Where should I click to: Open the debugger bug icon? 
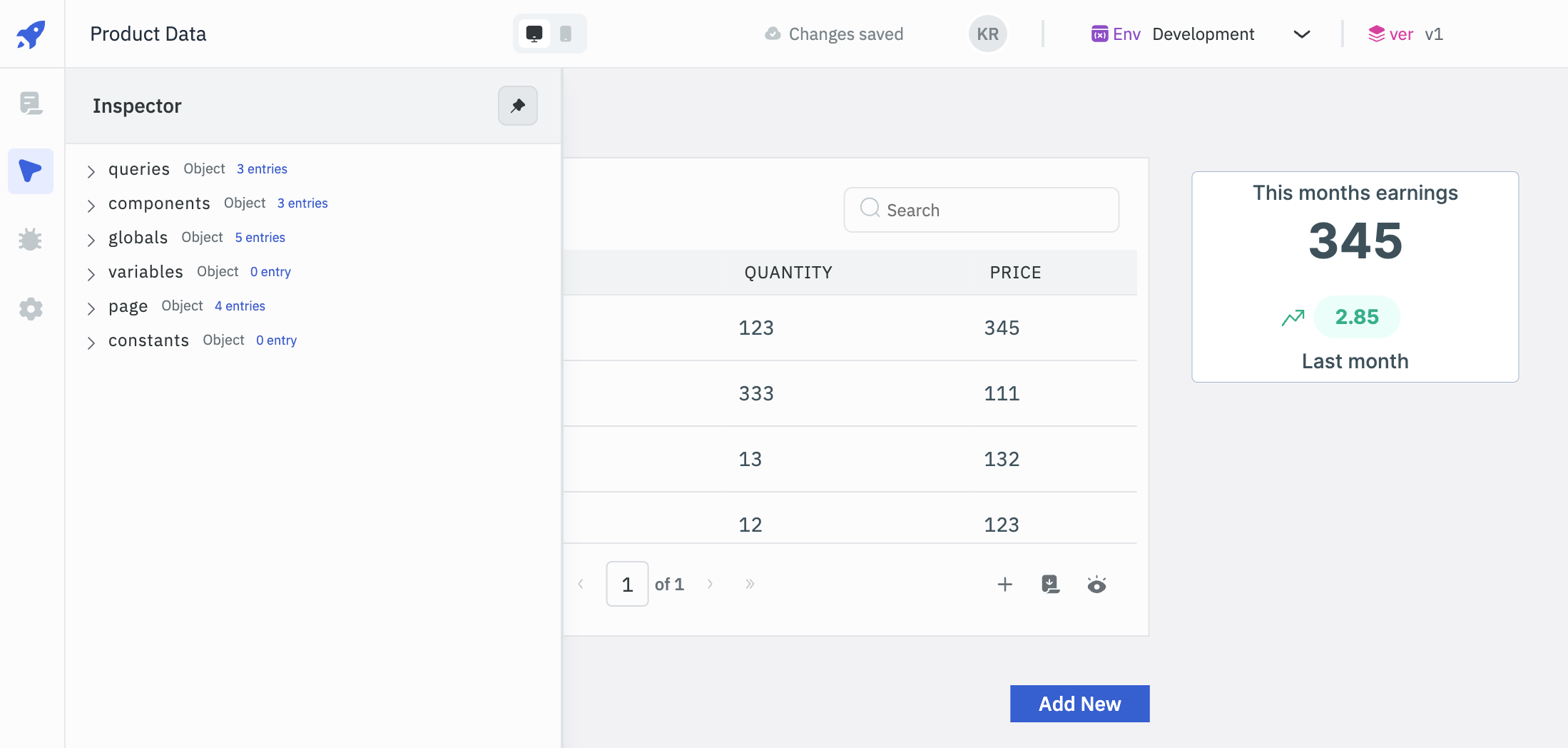pyautogui.click(x=31, y=240)
